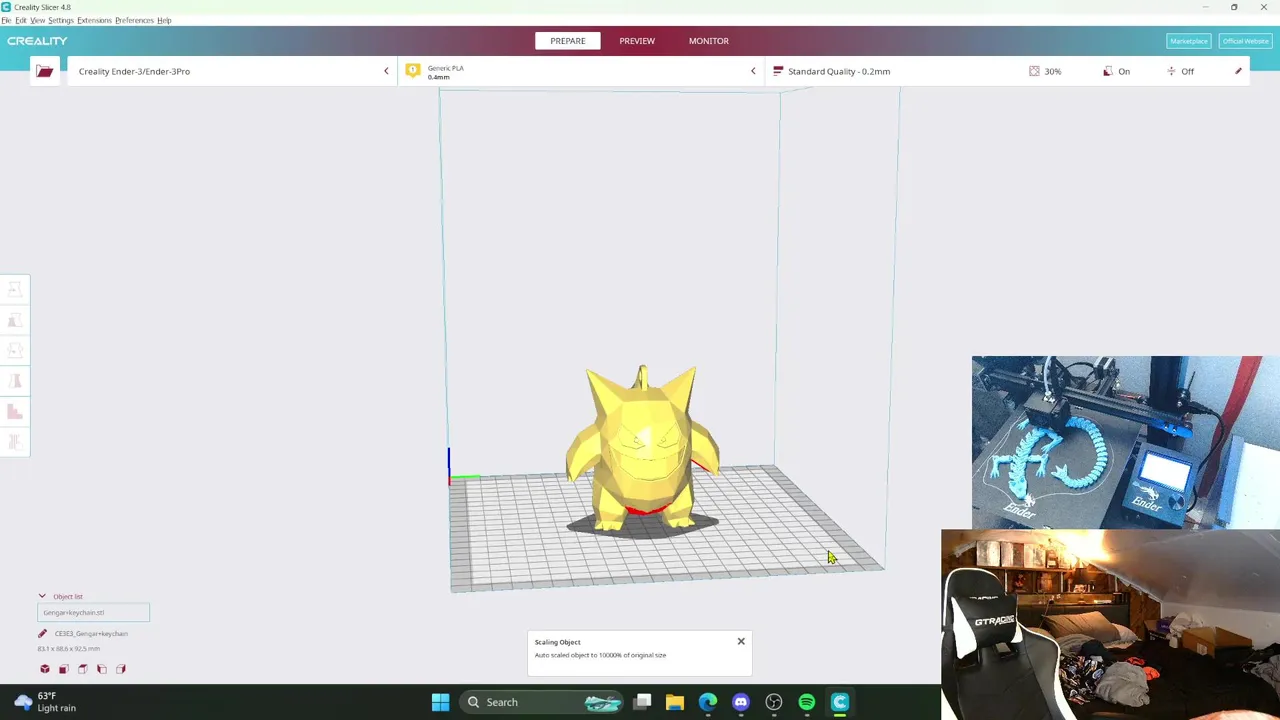Image resolution: width=1280 pixels, height=720 pixels.
Task: Open Discord from the taskbar
Action: pyautogui.click(x=741, y=702)
